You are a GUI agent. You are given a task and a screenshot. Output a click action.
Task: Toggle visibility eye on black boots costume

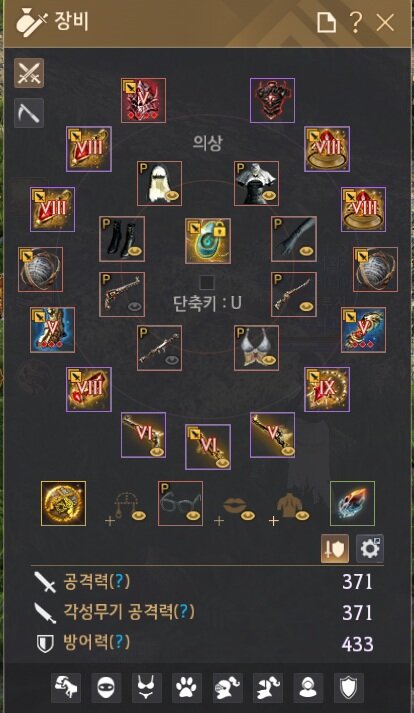135,251
